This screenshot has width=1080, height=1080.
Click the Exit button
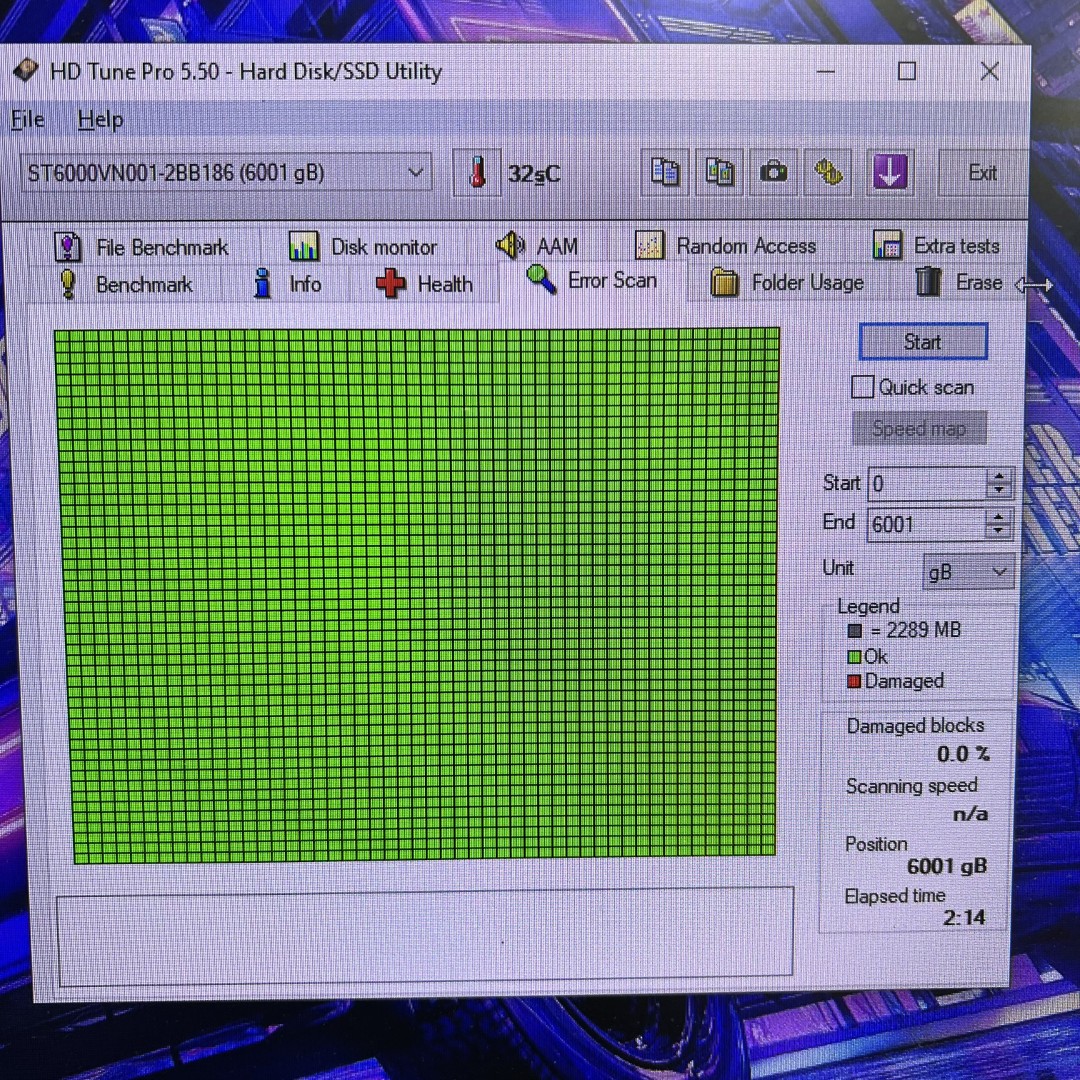[x=982, y=173]
